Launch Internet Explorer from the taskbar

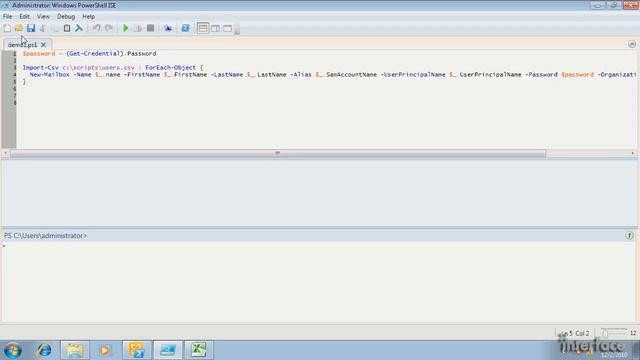[44, 350]
